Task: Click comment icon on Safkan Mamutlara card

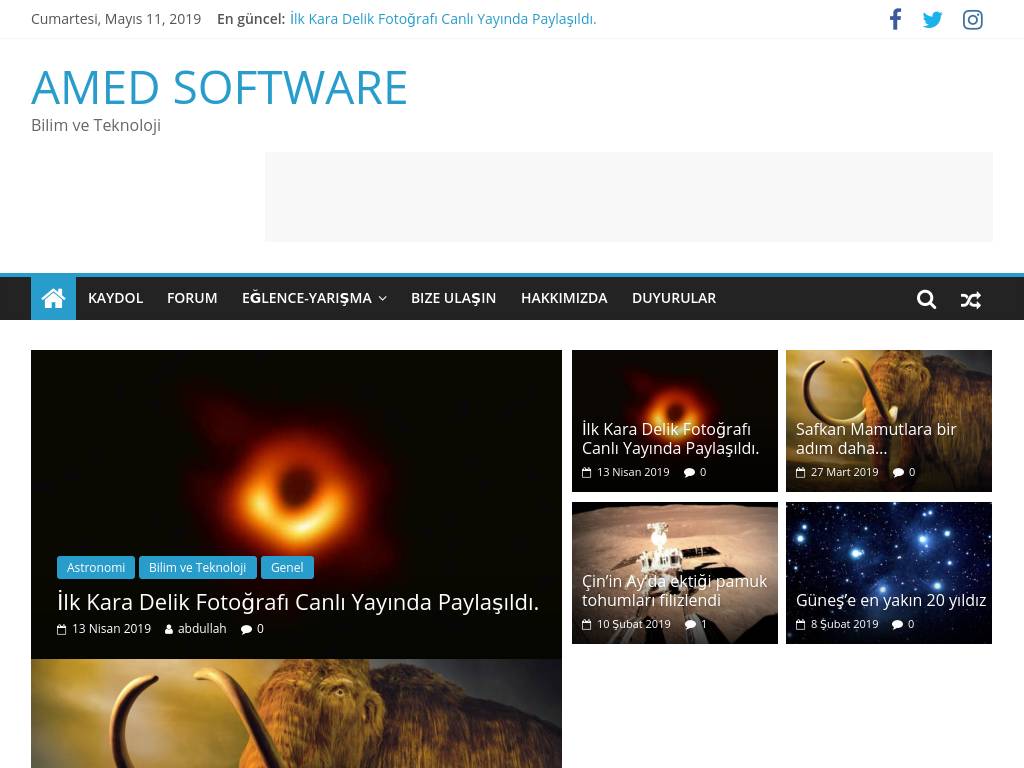Action: coord(899,472)
